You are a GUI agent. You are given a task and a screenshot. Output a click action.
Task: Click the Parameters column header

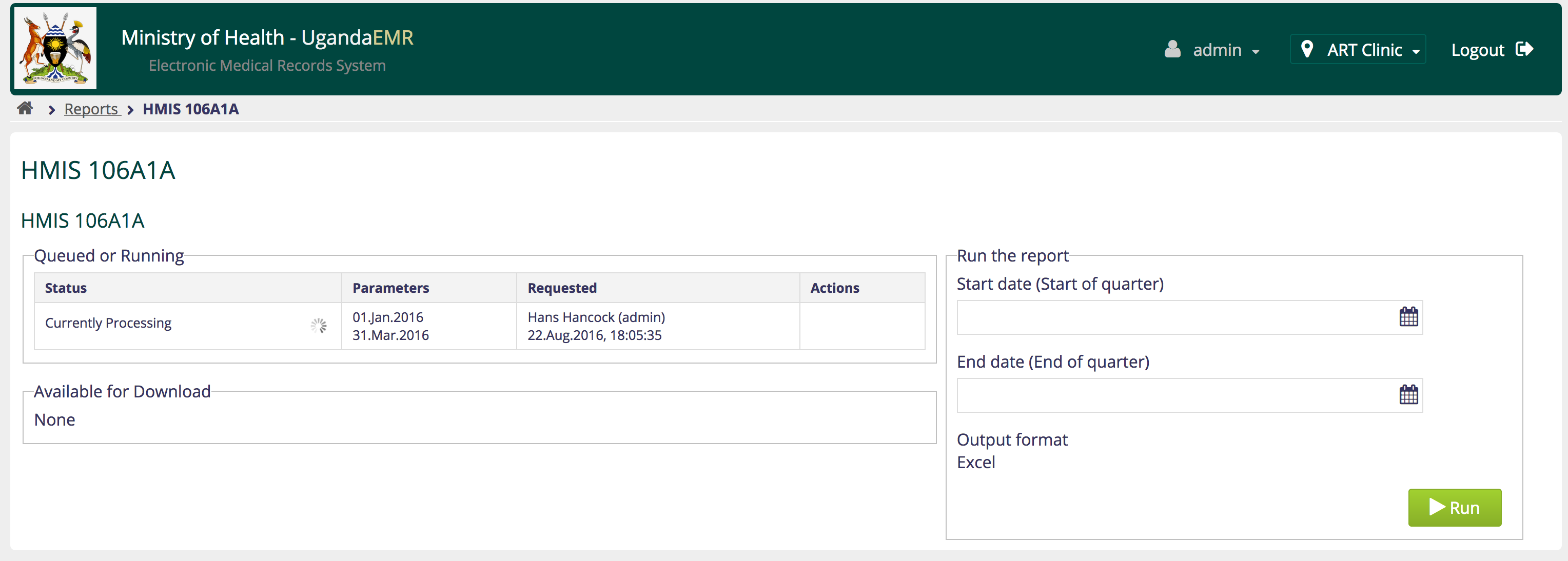pos(390,288)
